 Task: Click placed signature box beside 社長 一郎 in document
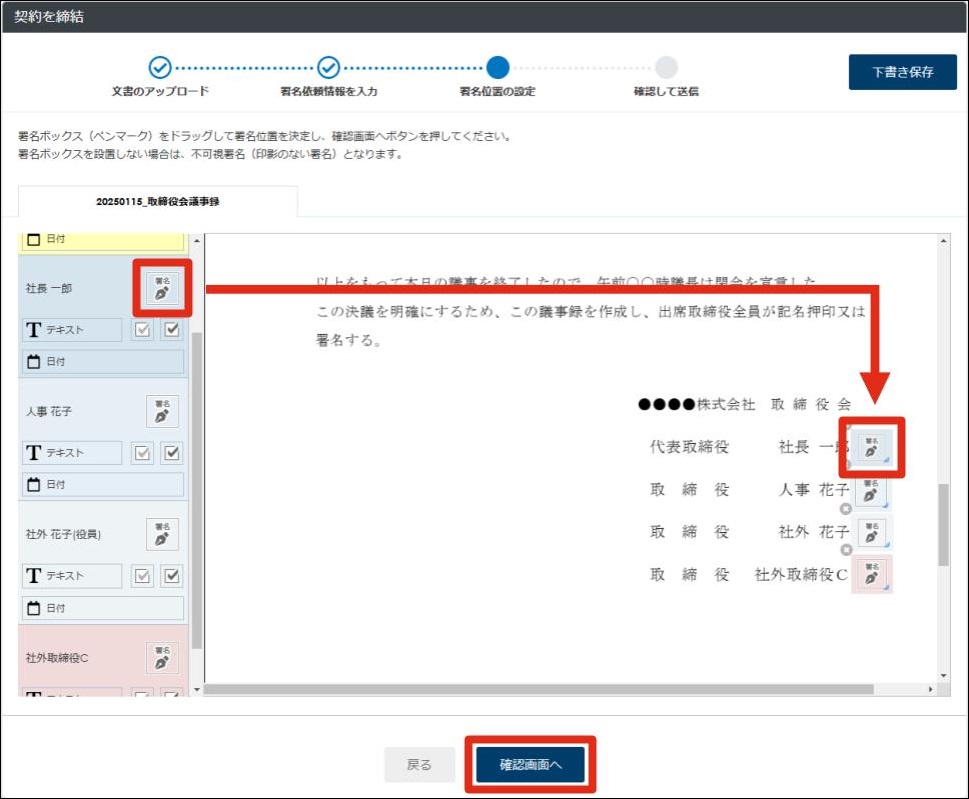click(871, 447)
